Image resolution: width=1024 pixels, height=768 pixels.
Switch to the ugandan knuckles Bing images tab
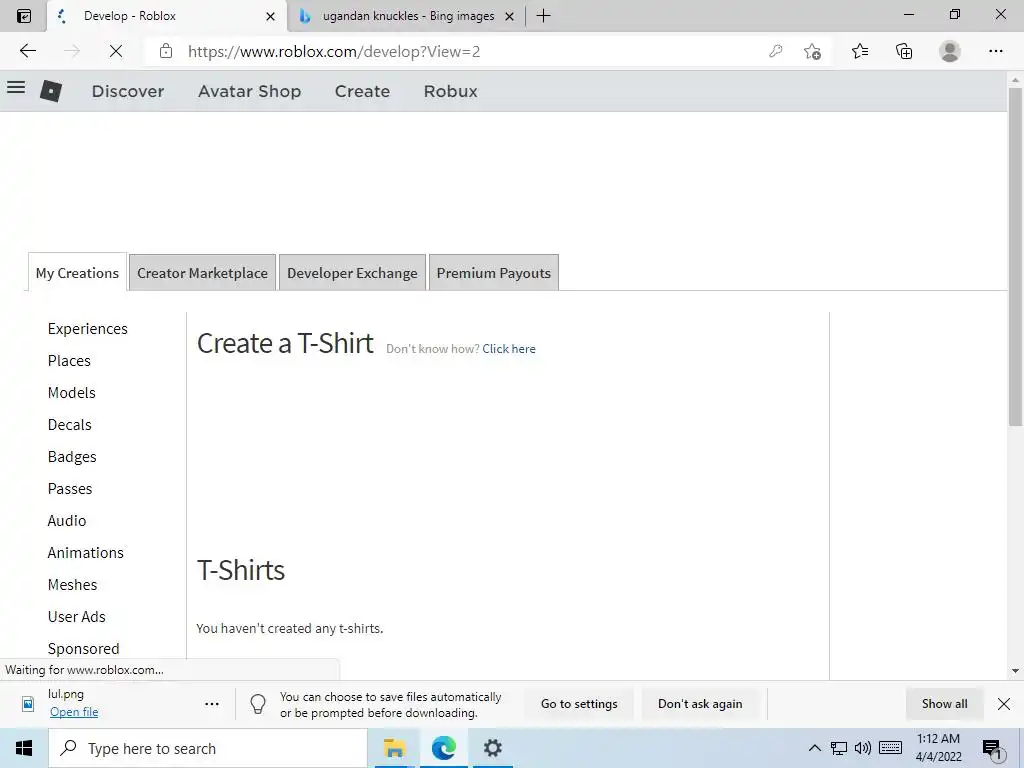point(406,16)
